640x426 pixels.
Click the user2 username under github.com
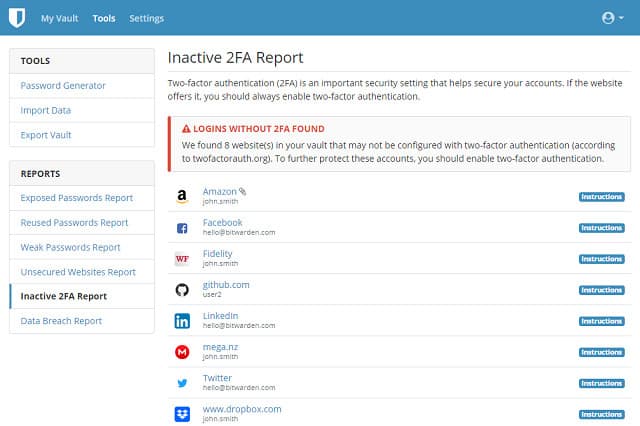tap(212, 294)
